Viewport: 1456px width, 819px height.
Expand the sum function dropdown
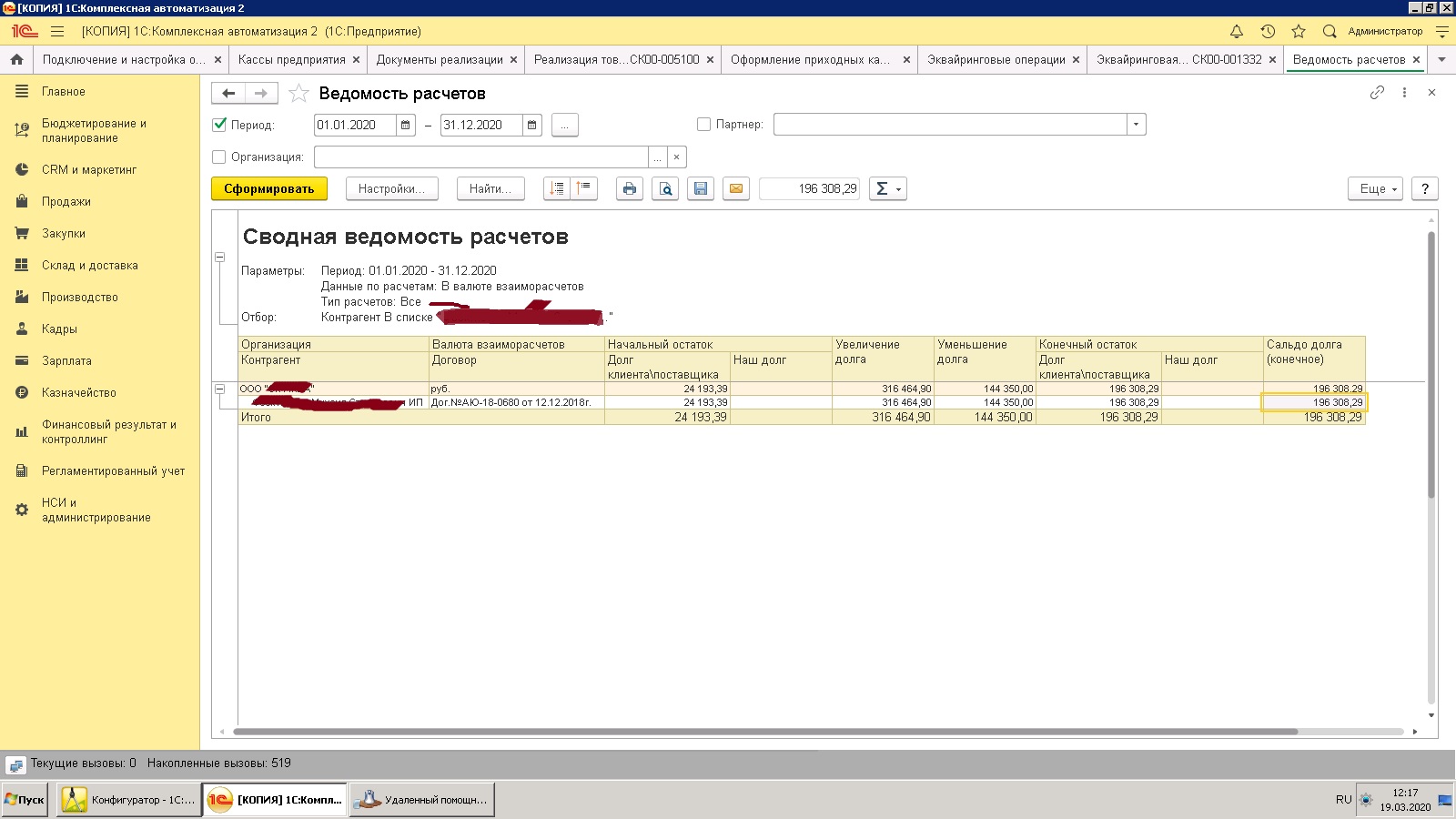click(x=887, y=188)
